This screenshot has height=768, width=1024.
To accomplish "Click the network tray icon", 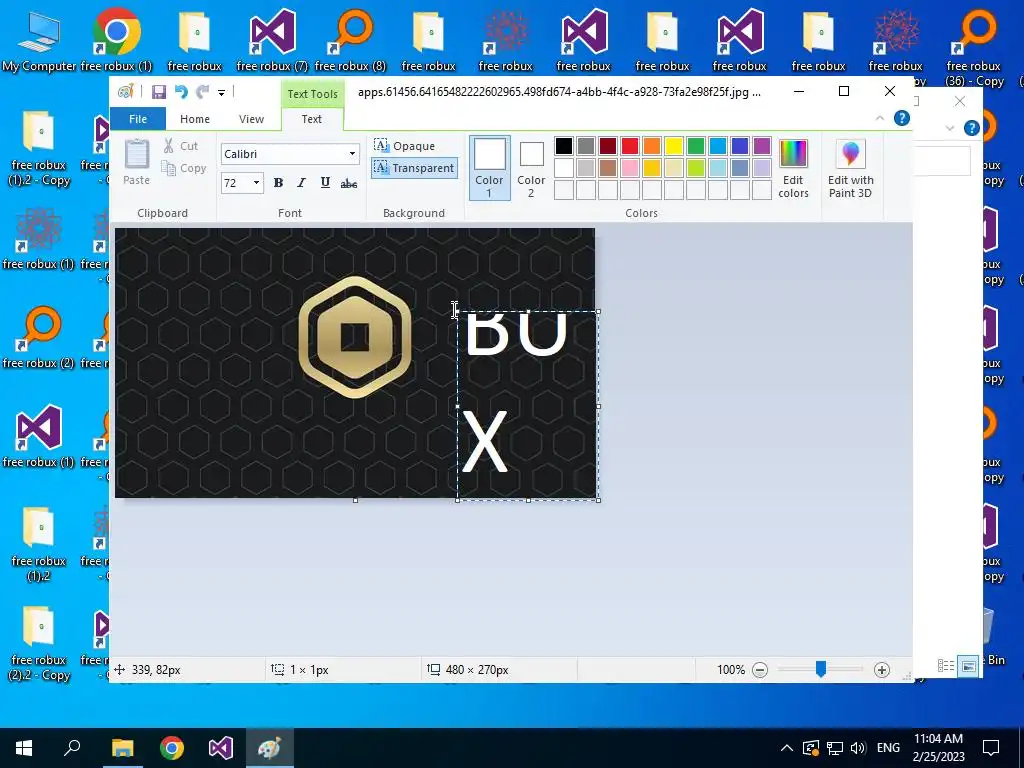I will [835, 748].
